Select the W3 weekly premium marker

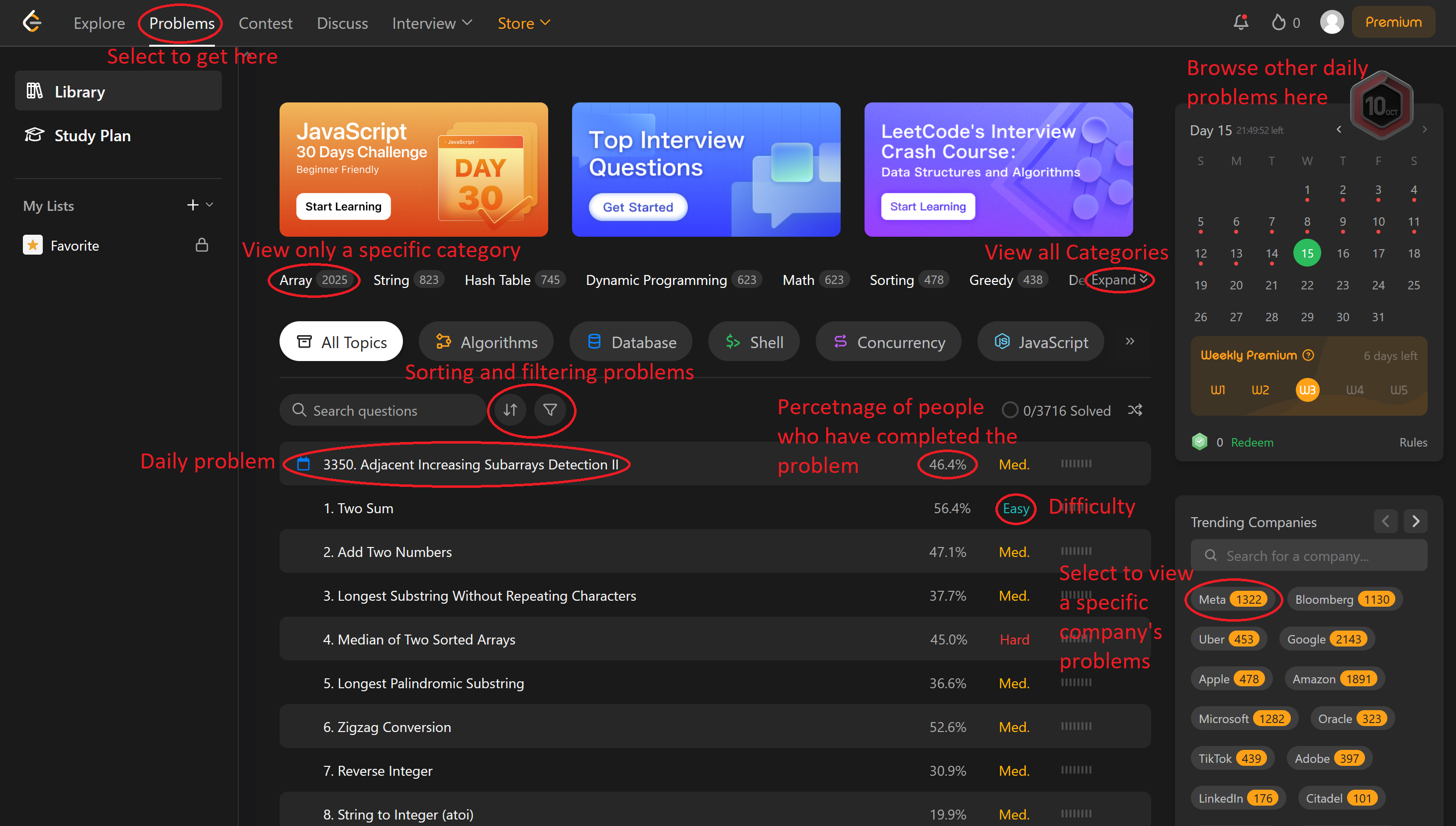1307,390
